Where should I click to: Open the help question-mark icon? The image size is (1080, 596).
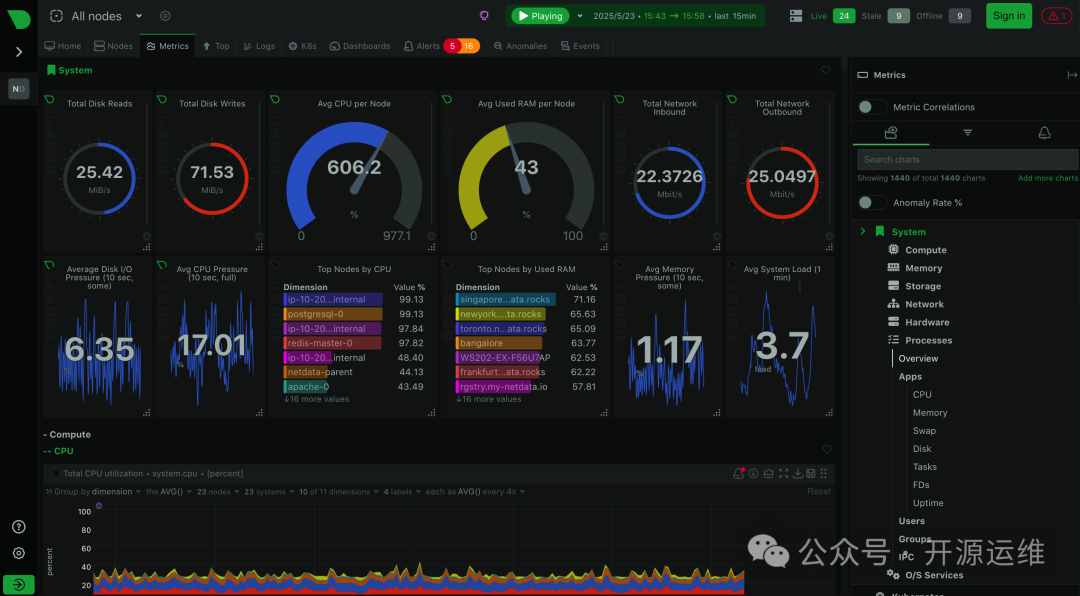pyautogui.click(x=19, y=527)
